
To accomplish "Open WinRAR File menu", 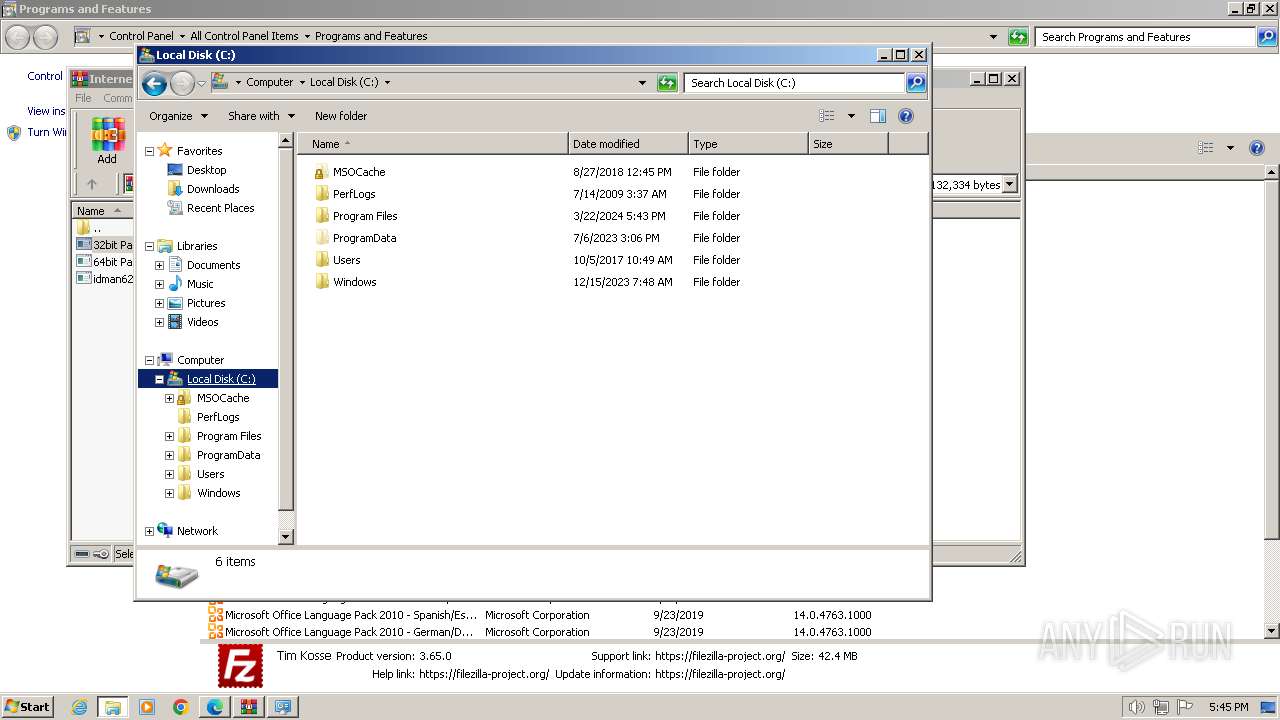I will pos(83,98).
